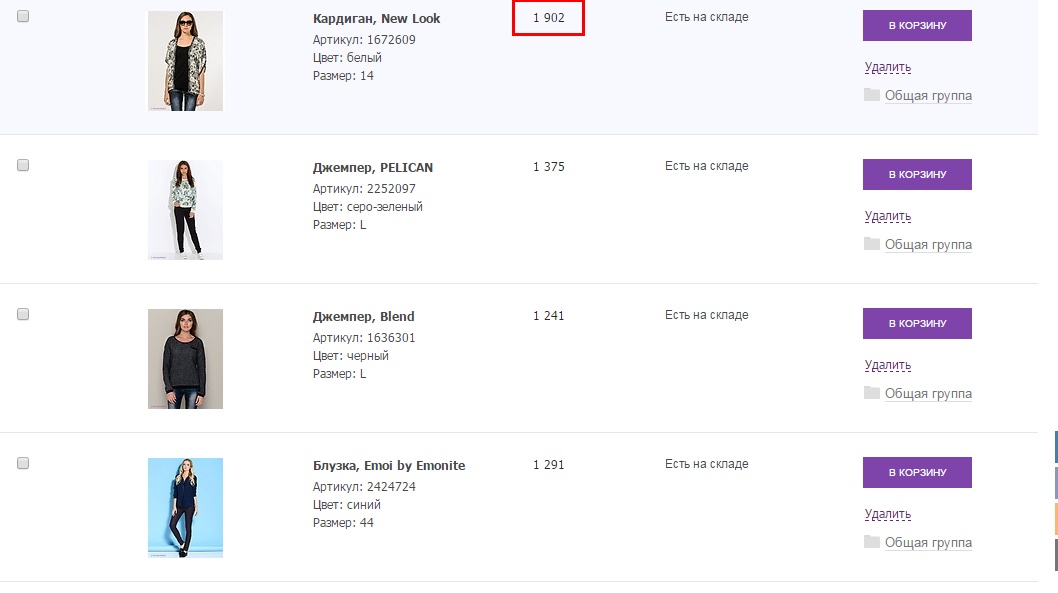Screen dimensions: 1058x593
Task: Open Кардиган, New Look product title
Action: 376,19
